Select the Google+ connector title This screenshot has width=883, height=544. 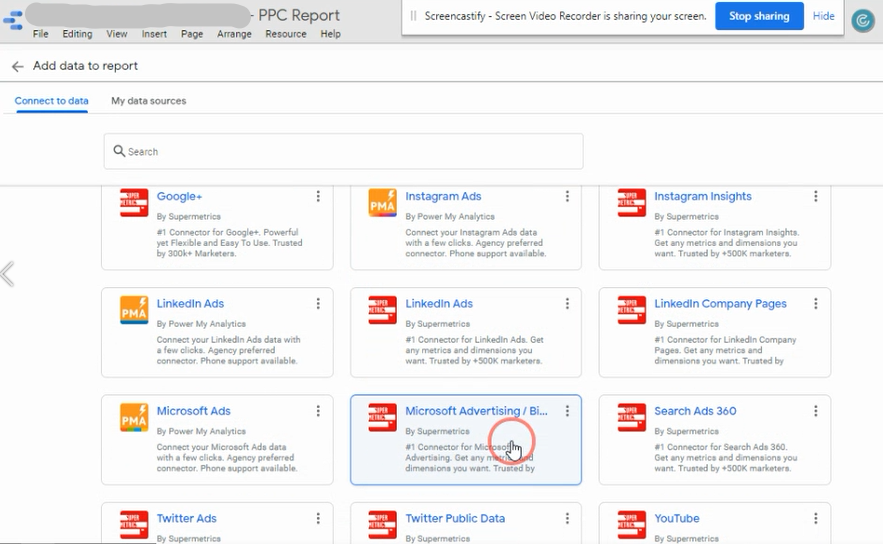[179, 196]
